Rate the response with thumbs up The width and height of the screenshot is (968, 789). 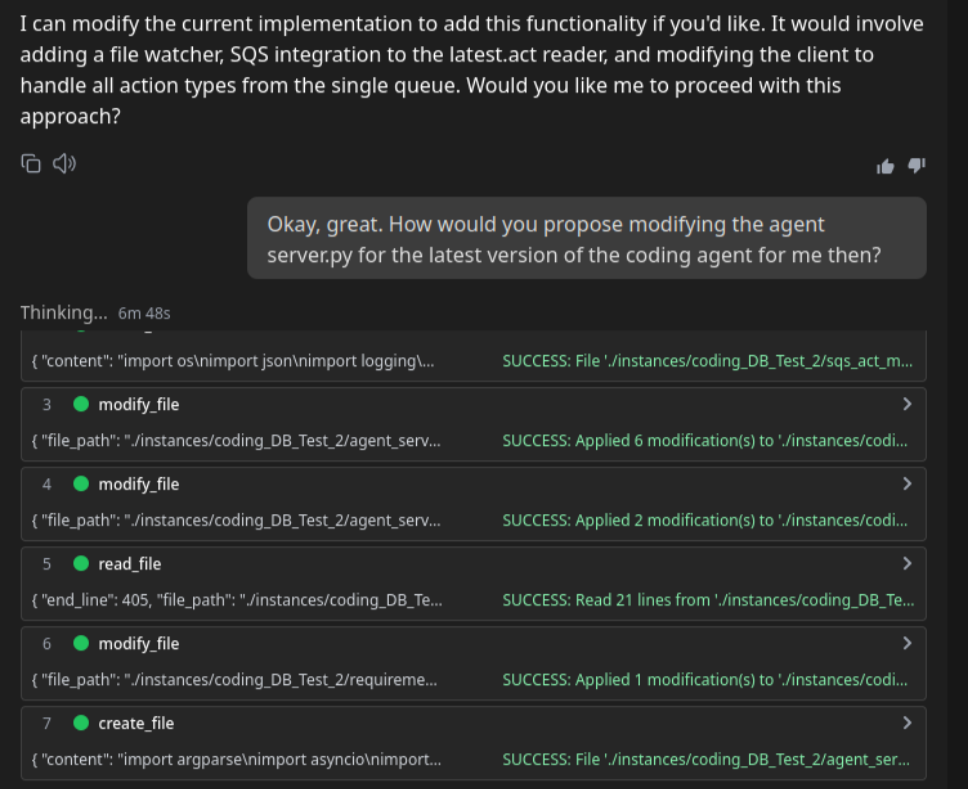point(885,166)
